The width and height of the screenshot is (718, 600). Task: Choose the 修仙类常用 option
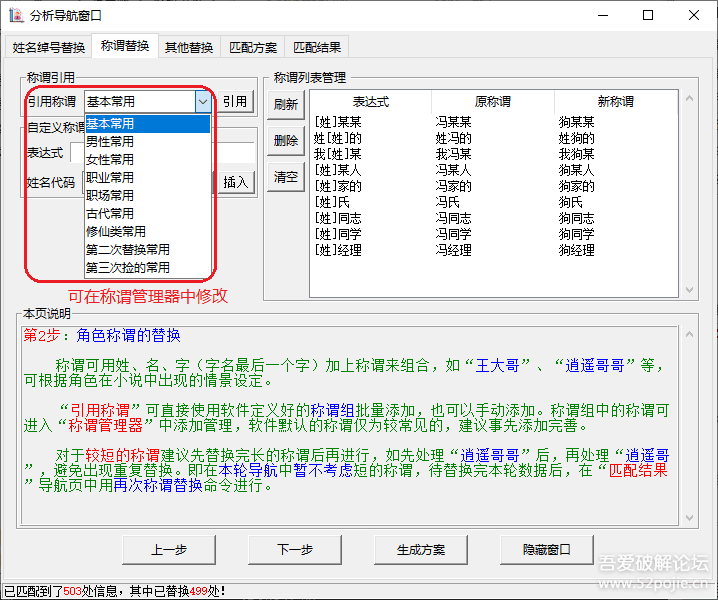pos(147,231)
